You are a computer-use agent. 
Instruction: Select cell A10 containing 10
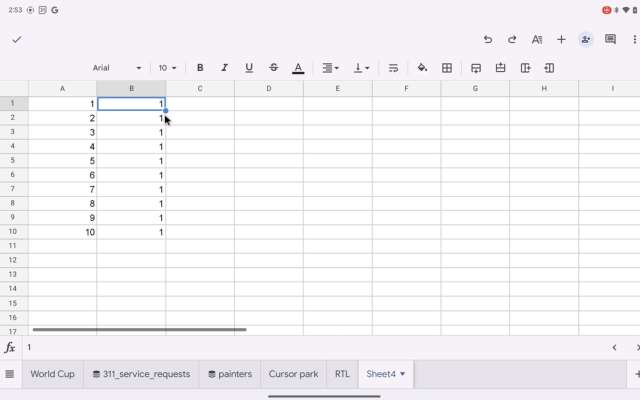pos(62,232)
